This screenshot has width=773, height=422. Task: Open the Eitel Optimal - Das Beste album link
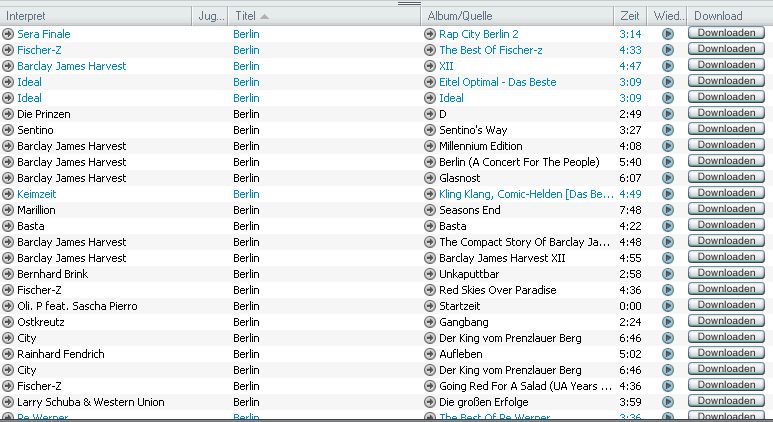pyautogui.click(x=497, y=82)
